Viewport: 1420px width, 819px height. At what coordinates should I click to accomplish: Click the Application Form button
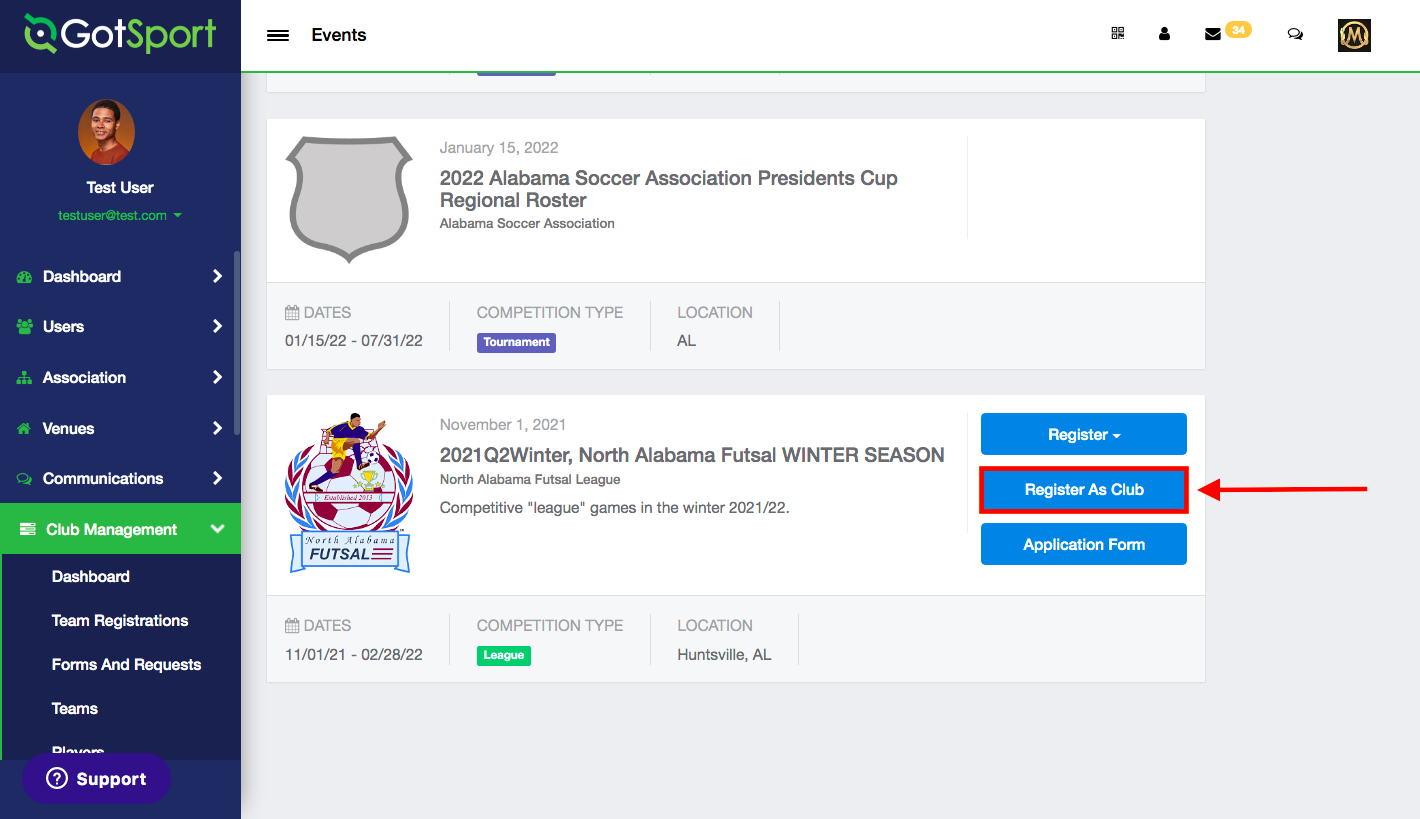pos(1084,544)
